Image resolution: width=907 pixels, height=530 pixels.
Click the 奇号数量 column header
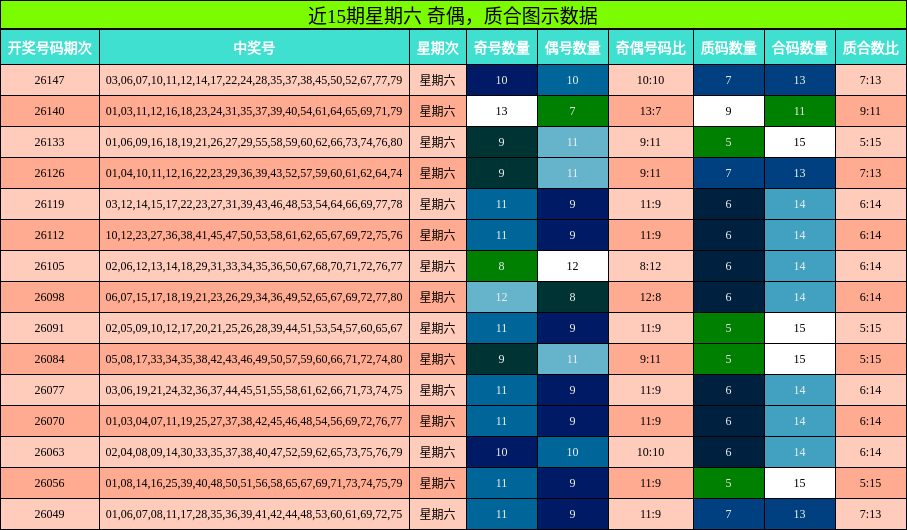pos(502,47)
